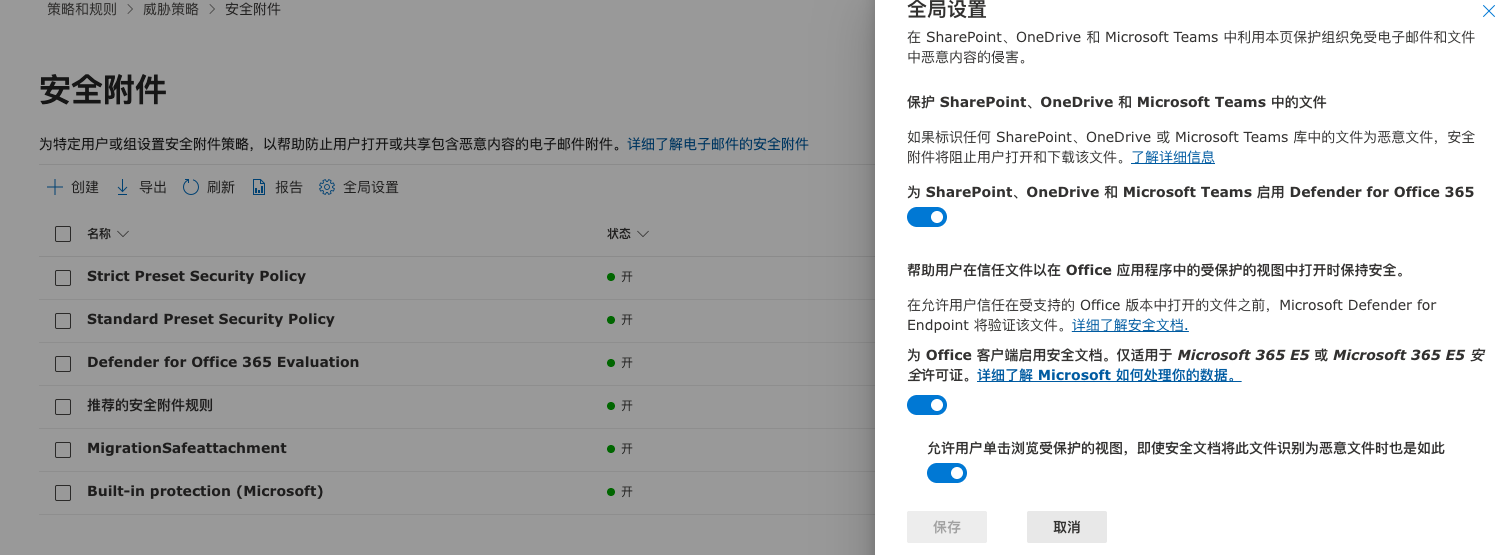Viewport: 1498px width, 555px height.
Task: Click the 导出 download arrow icon
Action: click(x=123, y=187)
